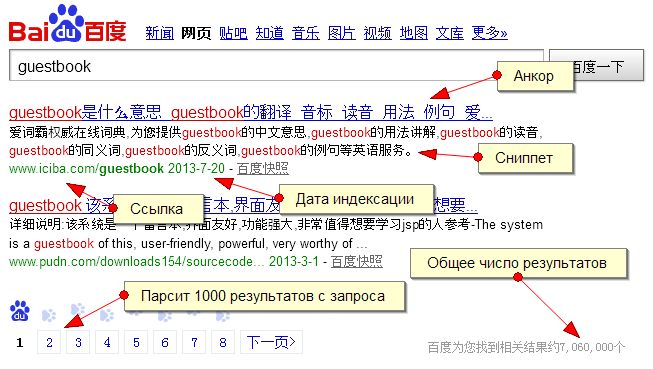Screen dimensions: 653x369
Task: Open the 地图 maps tab
Action: (x=414, y=33)
